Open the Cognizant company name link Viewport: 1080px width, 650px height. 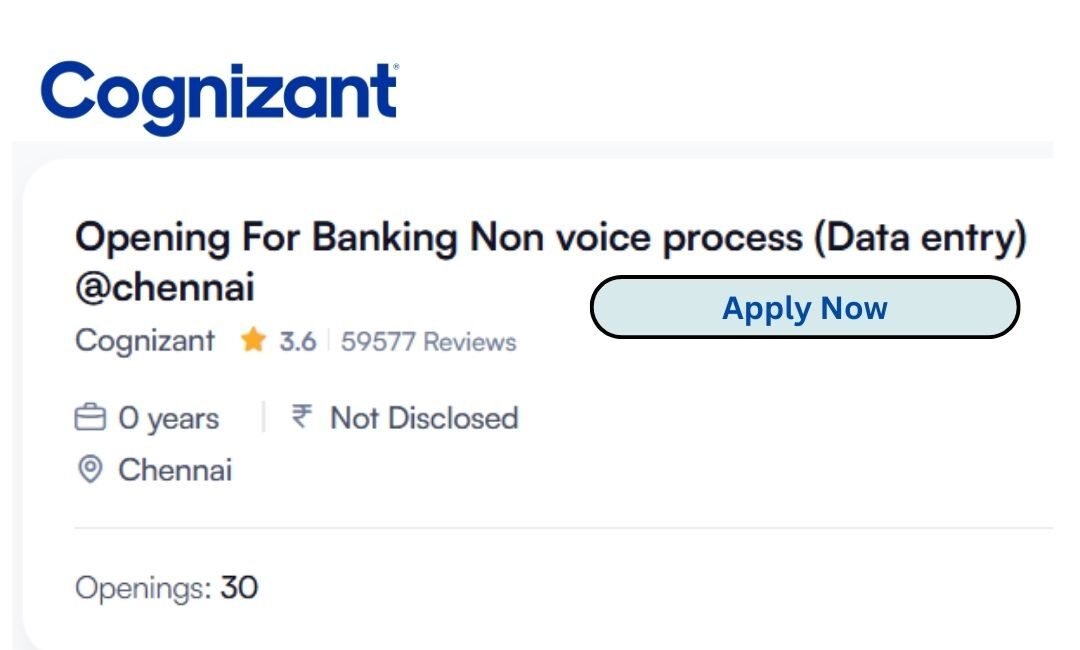click(145, 341)
